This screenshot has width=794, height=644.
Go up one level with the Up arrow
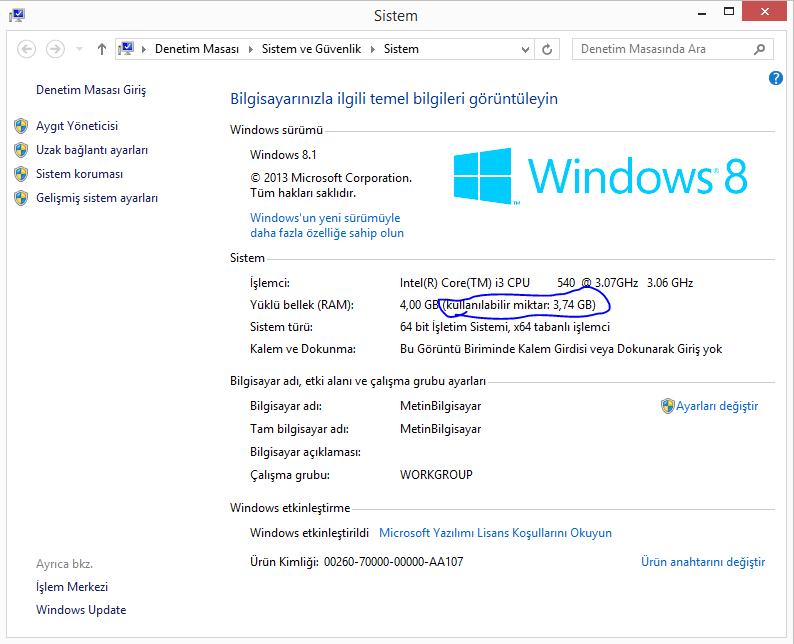pyautogui.click(x=102, y=49)
